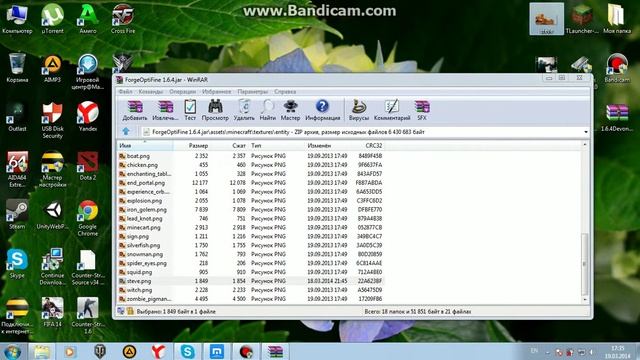Image resolution: width=640 pixels, height=360 pixels.
Task: Open the Просмотр (View) tool
Action: pyautogui.click(x=215, y=110)
